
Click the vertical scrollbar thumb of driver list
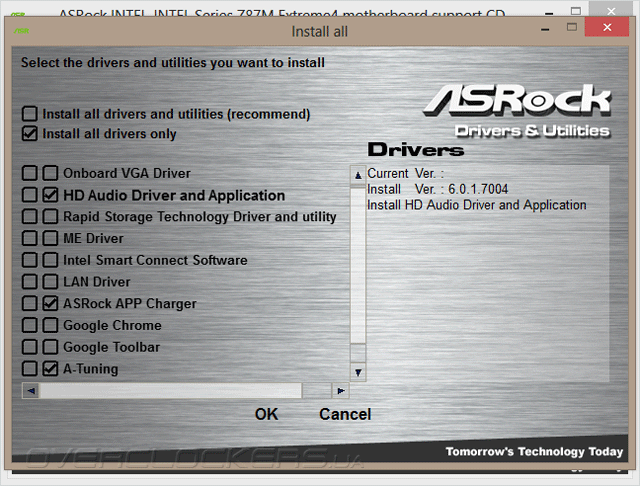click(x=358, y=266)
